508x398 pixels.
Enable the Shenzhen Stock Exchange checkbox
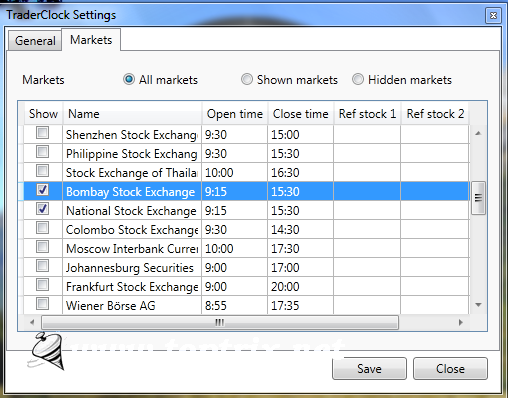coord(42,132)
